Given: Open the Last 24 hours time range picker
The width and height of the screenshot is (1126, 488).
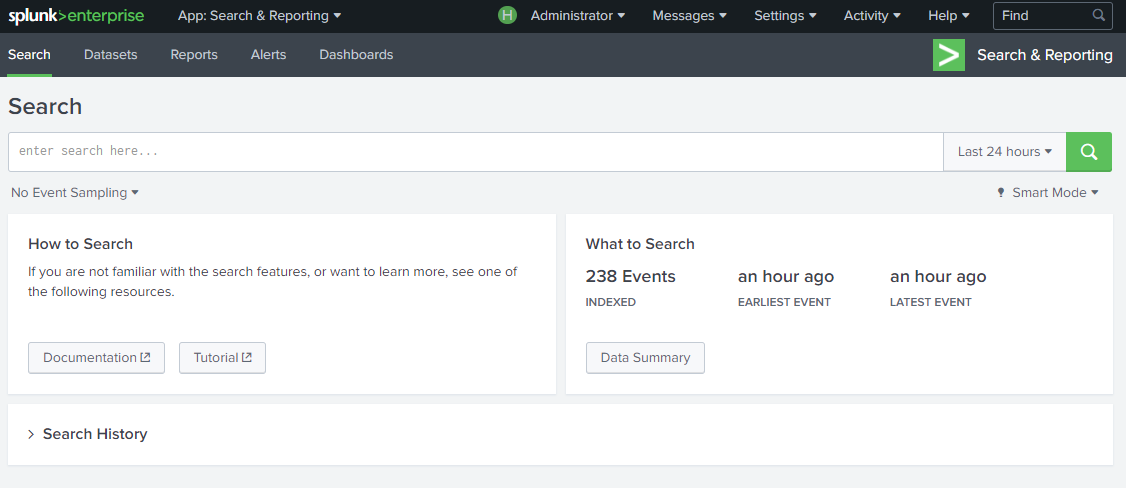Looking at the screenshot, I should point(1005,151).
